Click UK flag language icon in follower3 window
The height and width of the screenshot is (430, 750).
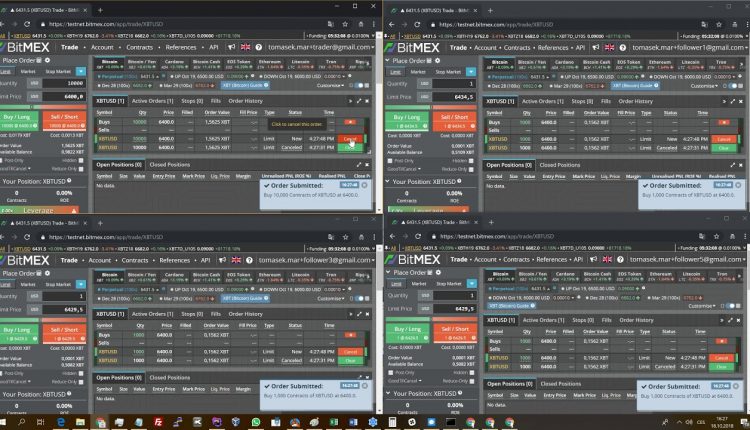(x=236, y=260)
